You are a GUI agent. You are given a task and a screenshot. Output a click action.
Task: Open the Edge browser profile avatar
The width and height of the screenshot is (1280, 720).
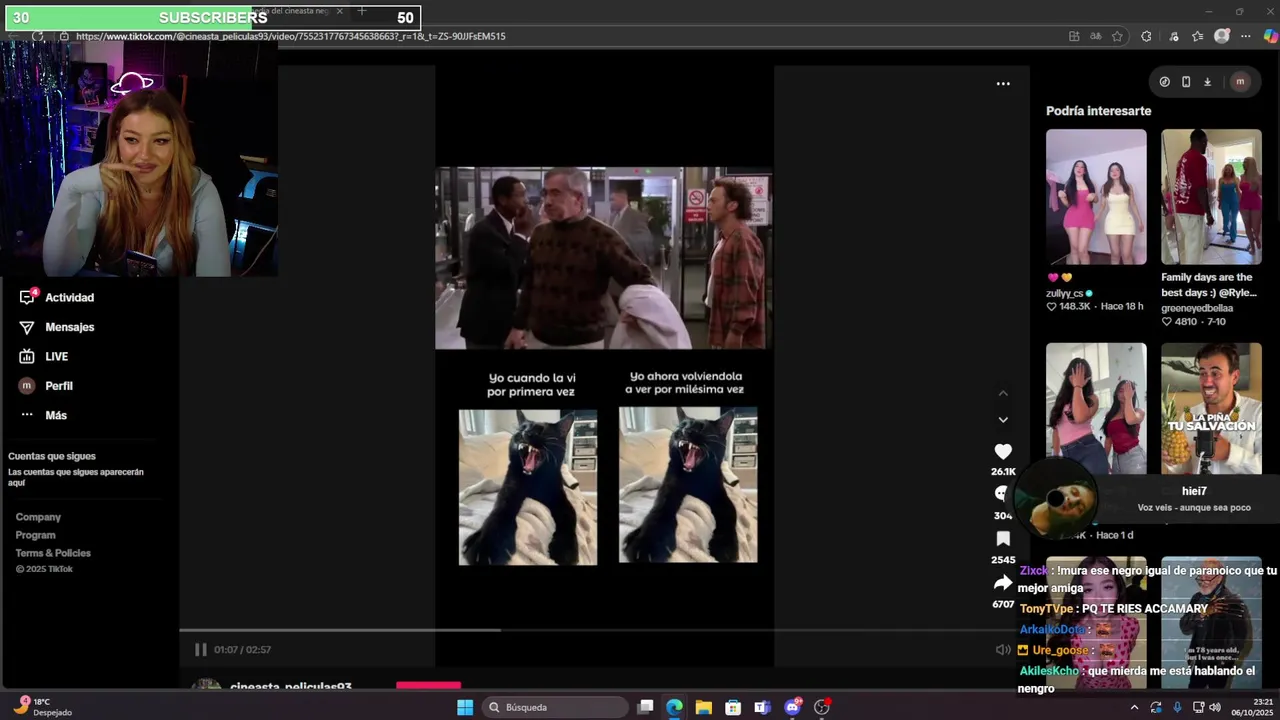coord(1221,36)
